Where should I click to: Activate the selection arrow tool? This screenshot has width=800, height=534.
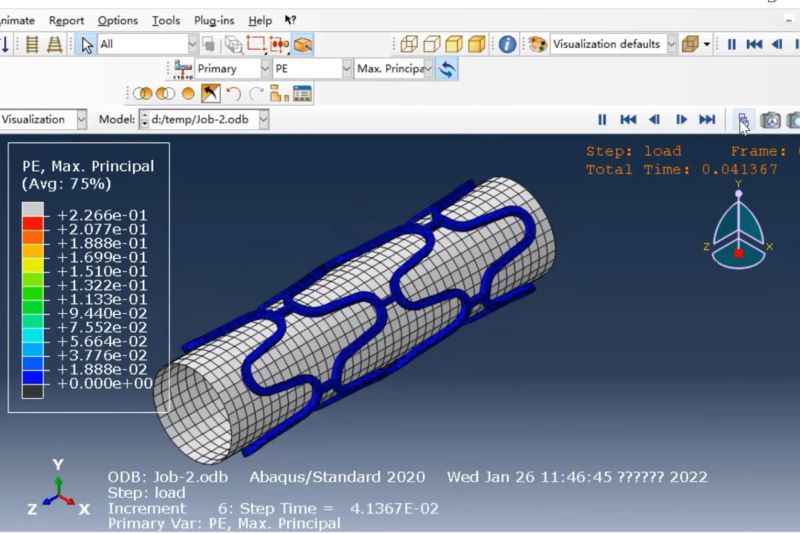[87, 45]
